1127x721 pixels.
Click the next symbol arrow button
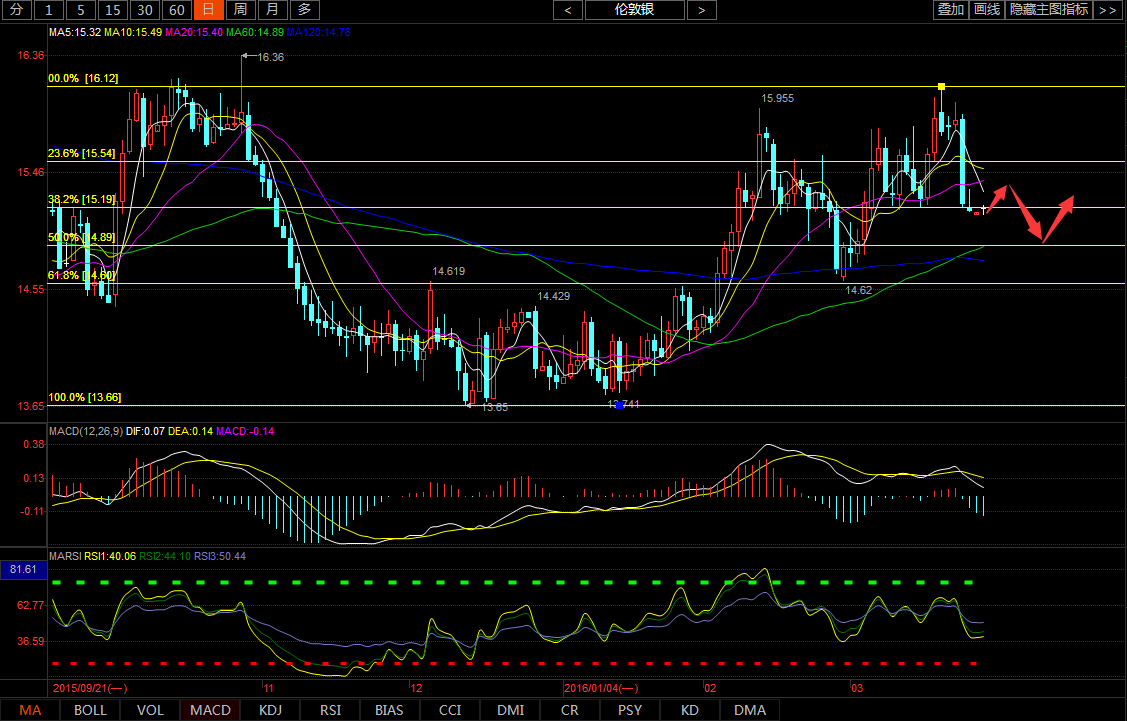coord(701,10)
